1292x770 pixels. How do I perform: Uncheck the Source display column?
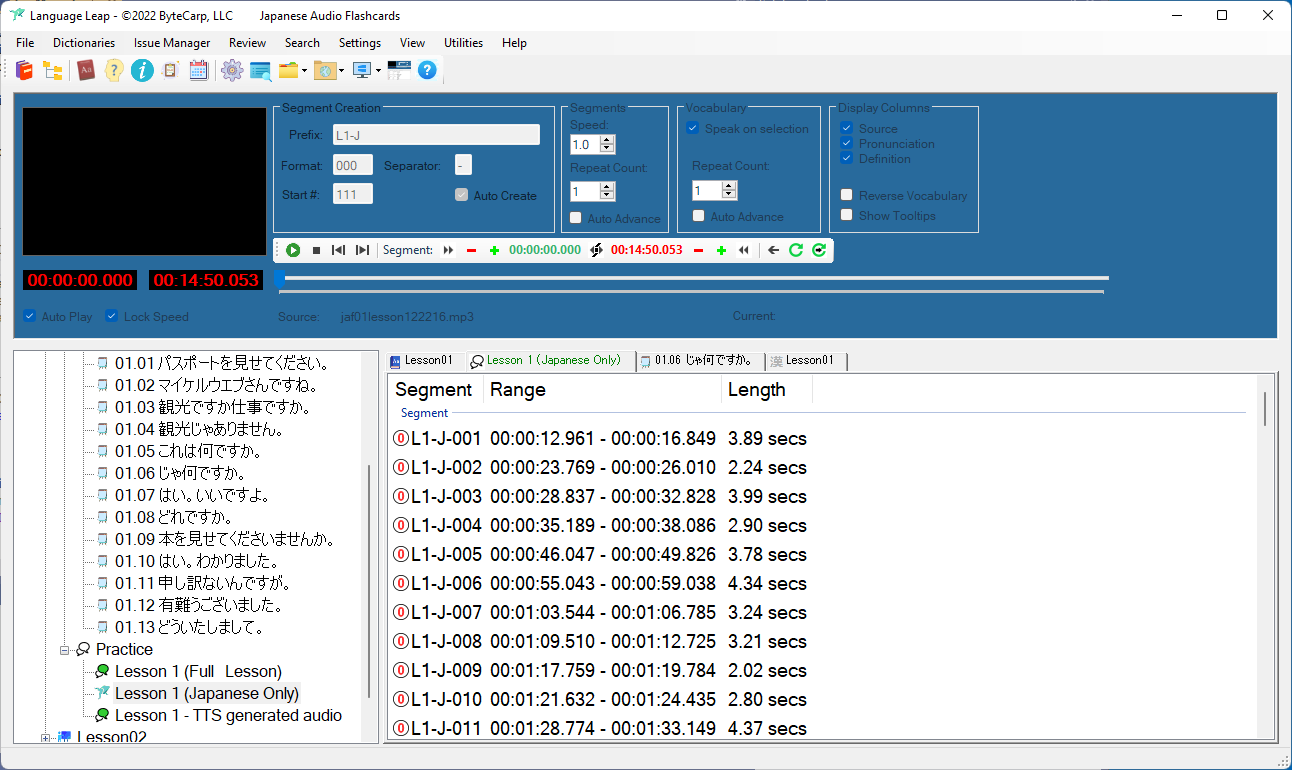click(x=846, y=128)
